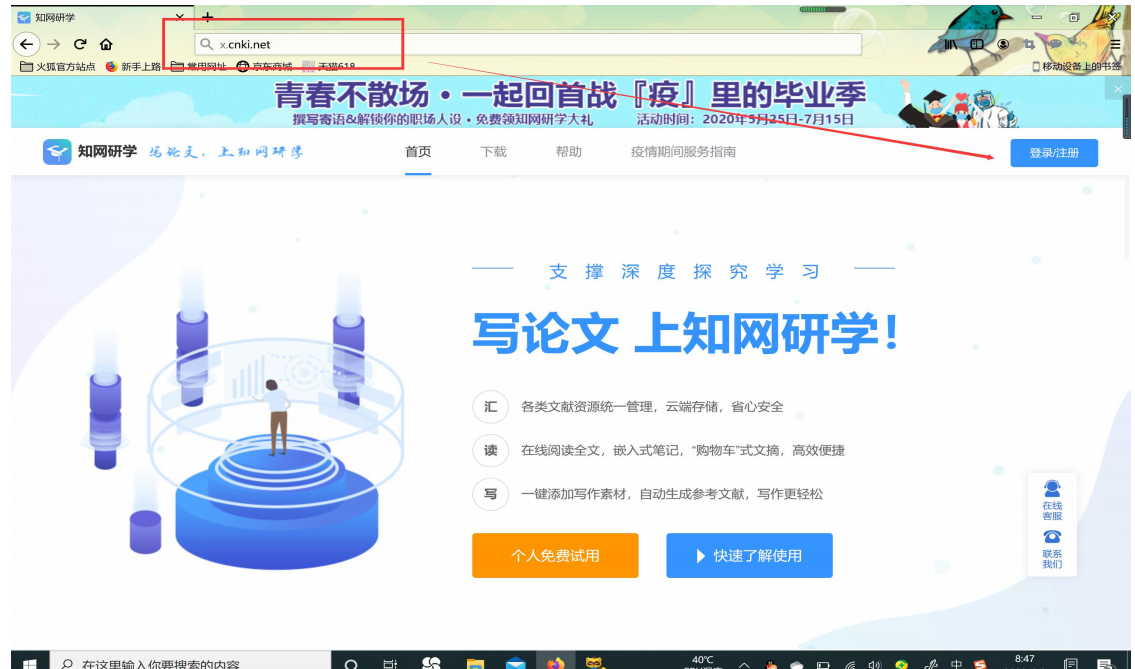The height and width of the screenshot is (669, 1135).
Task: Click the browser back arrow button
Action: 26,44
